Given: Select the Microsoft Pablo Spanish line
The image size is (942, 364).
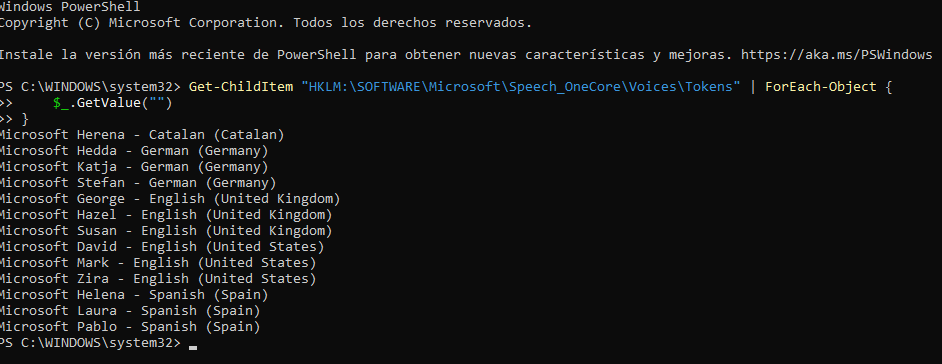Looking at the screenshot, I should click(x=130, y=327).
